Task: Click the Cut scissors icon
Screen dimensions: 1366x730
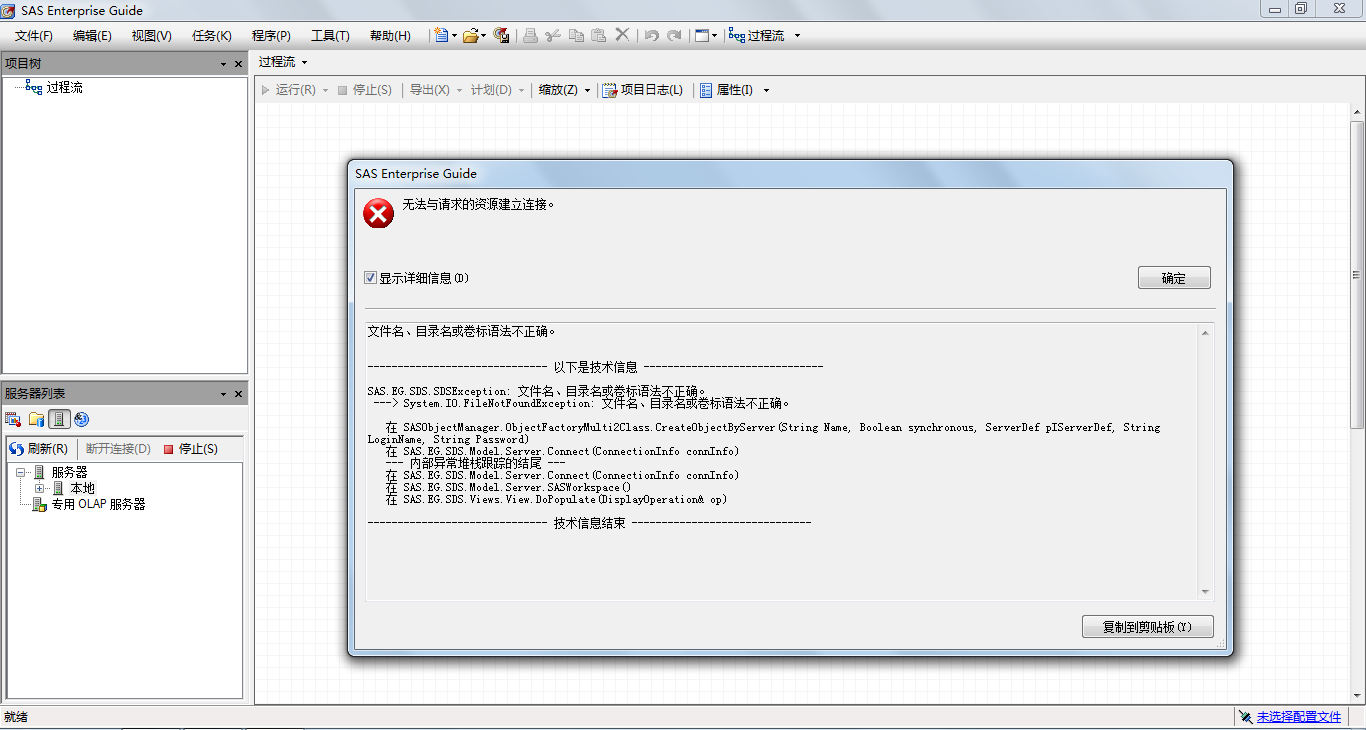Action: tap(553, 35)
